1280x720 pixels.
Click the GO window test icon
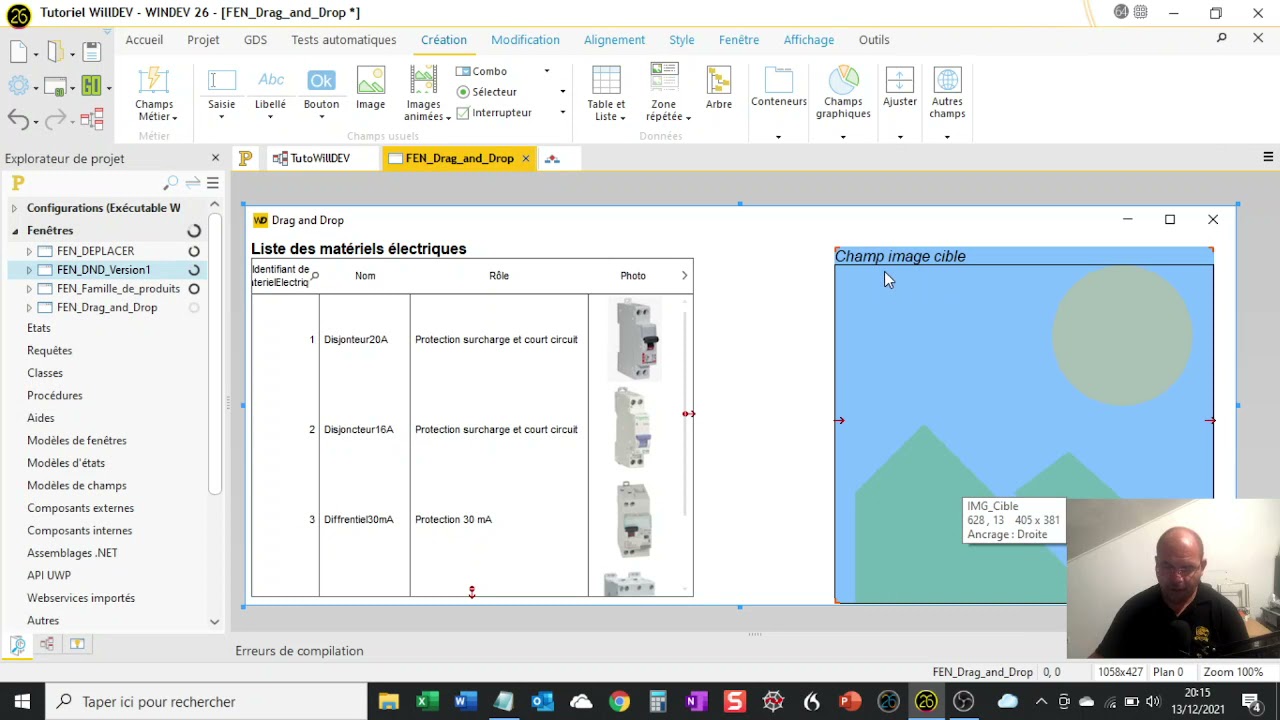click(55, 86)
